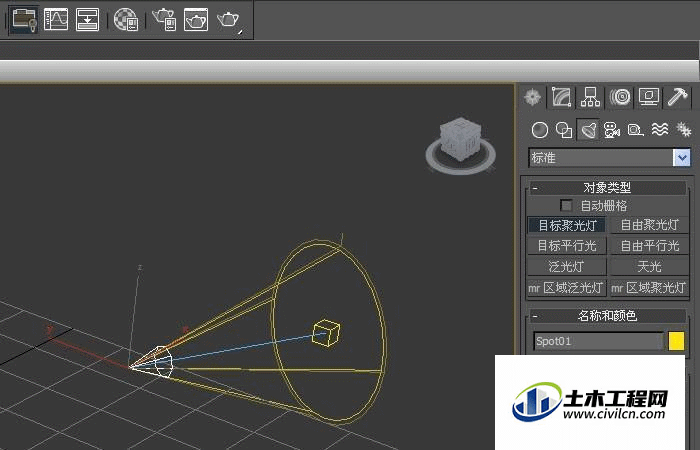Select the Shapes category icon
700x450 pixels.
pos(564,130)
